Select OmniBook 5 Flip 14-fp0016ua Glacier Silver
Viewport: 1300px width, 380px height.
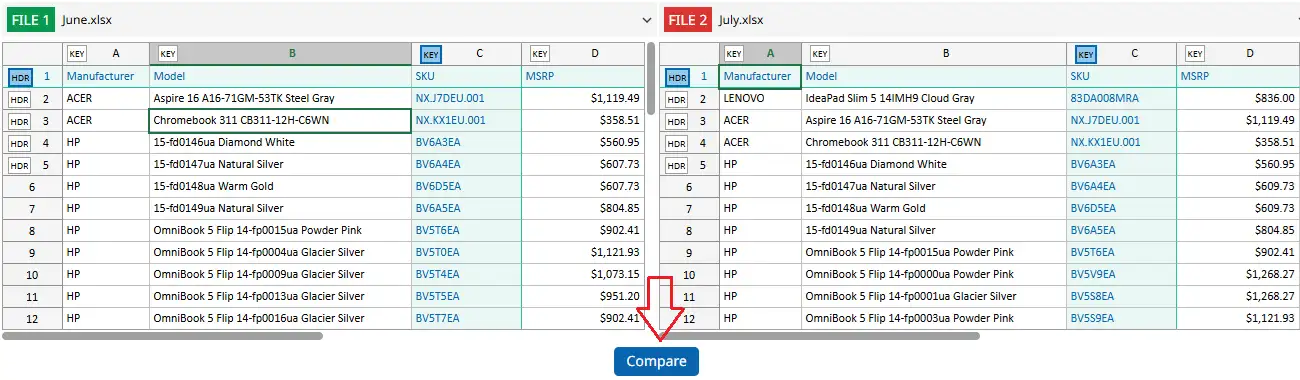[281, 318]
